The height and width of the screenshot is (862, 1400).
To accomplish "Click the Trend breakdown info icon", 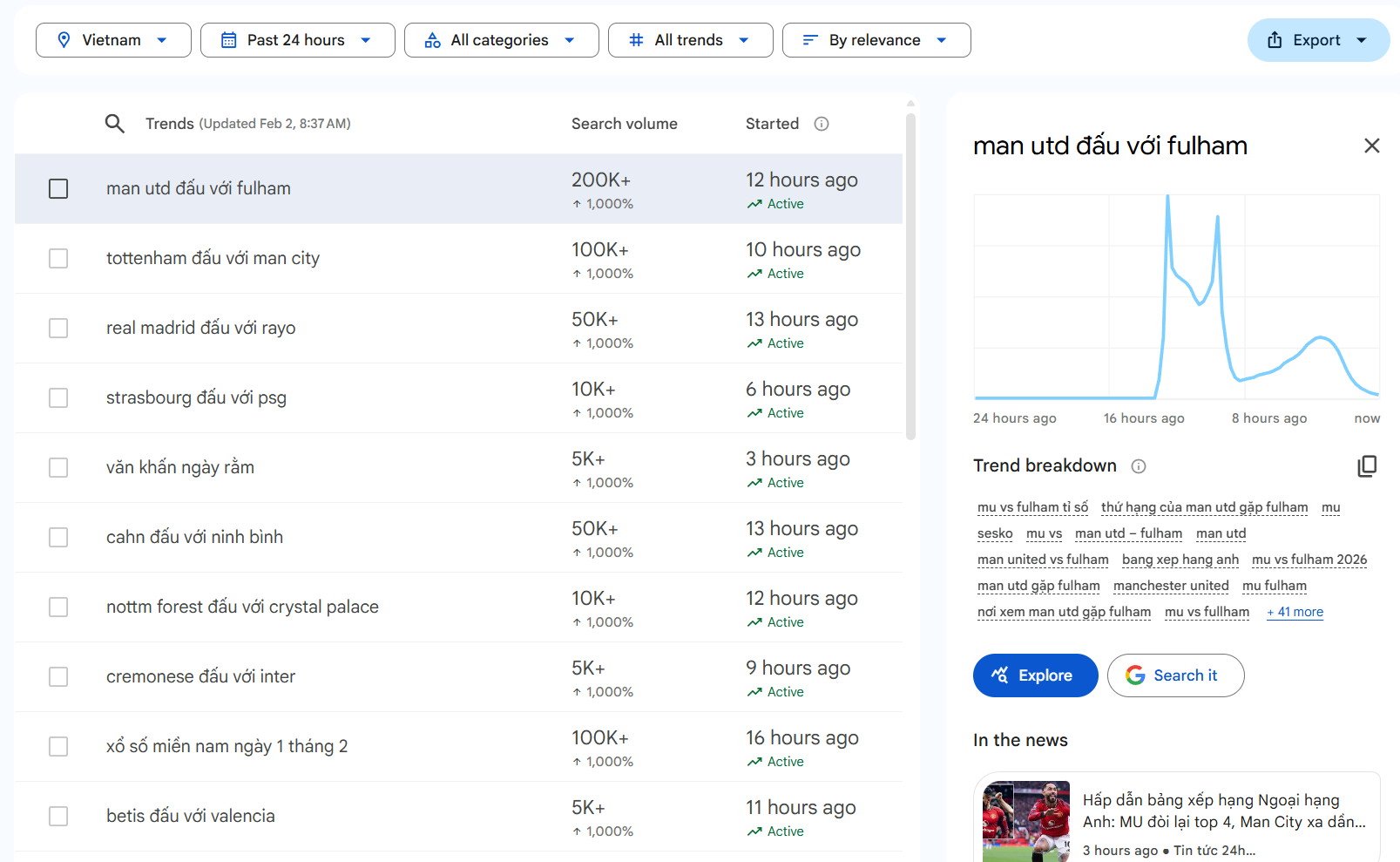I will point(1139,466).
